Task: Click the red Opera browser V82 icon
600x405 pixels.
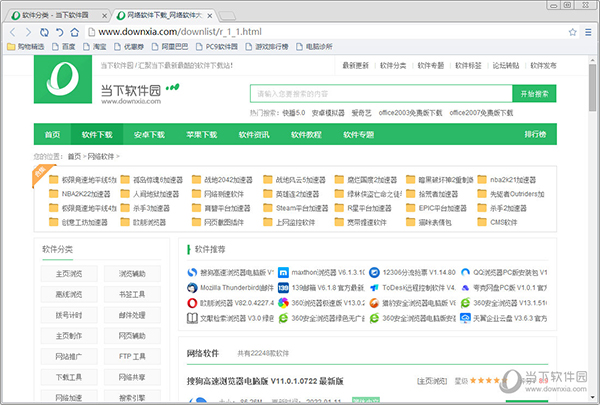Action: (192, 303)
